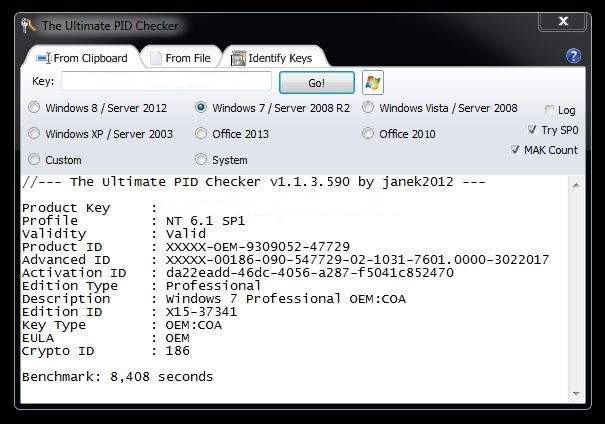
Task: Click the Benchmark: 8,408 seconds line
Action: tap(117, 377)
